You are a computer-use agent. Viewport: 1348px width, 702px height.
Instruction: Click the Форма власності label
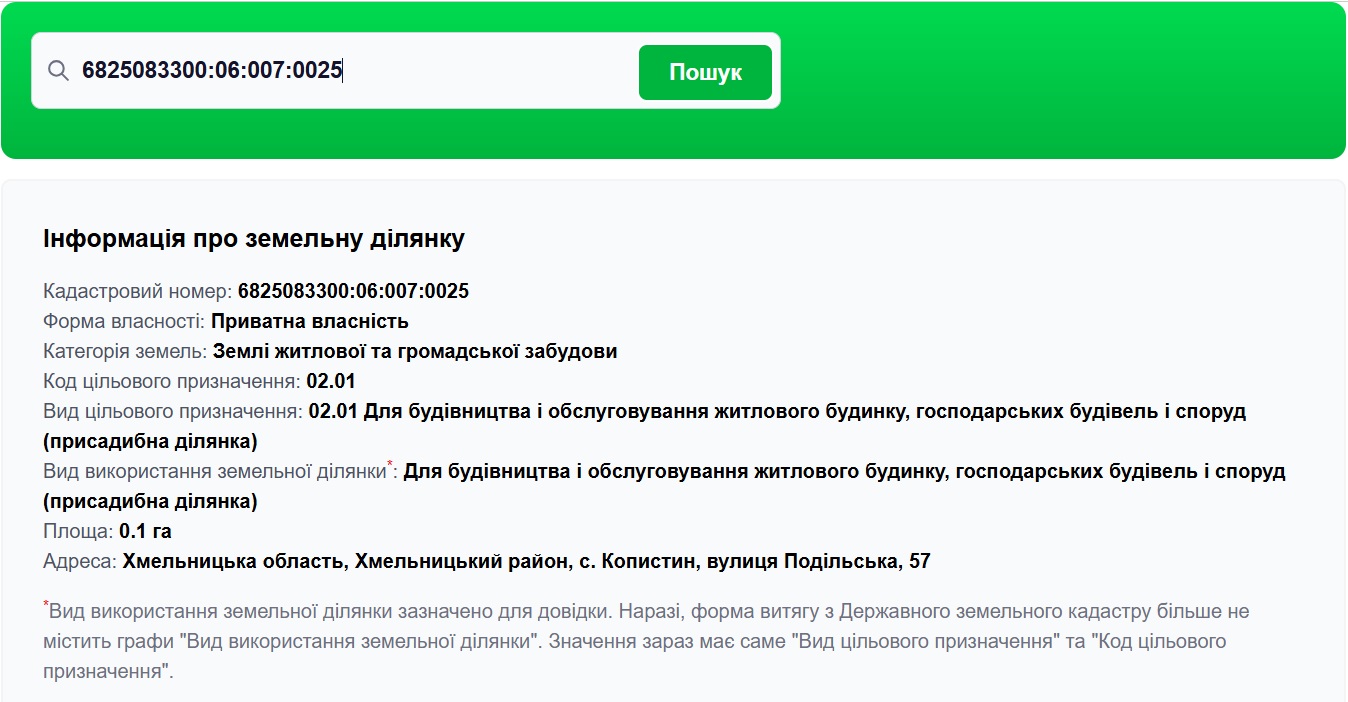[124, 322]
